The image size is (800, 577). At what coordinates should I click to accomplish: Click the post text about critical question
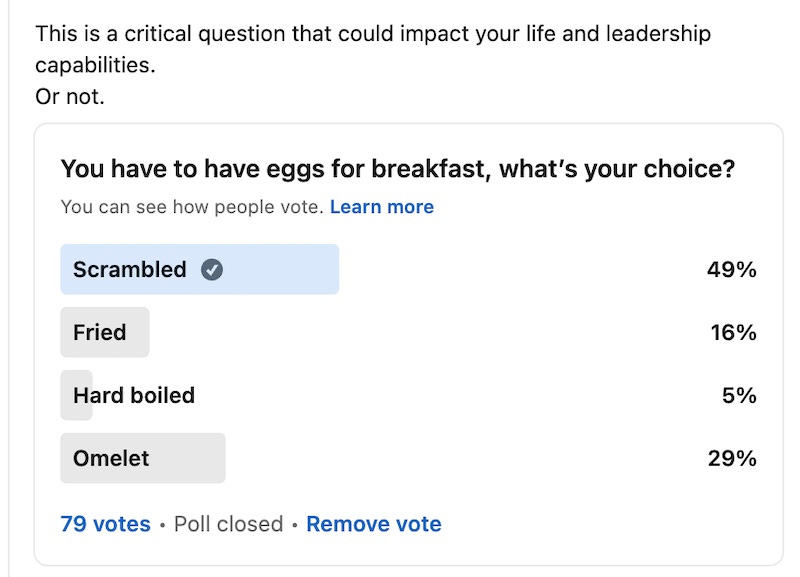tap(373, 49)
